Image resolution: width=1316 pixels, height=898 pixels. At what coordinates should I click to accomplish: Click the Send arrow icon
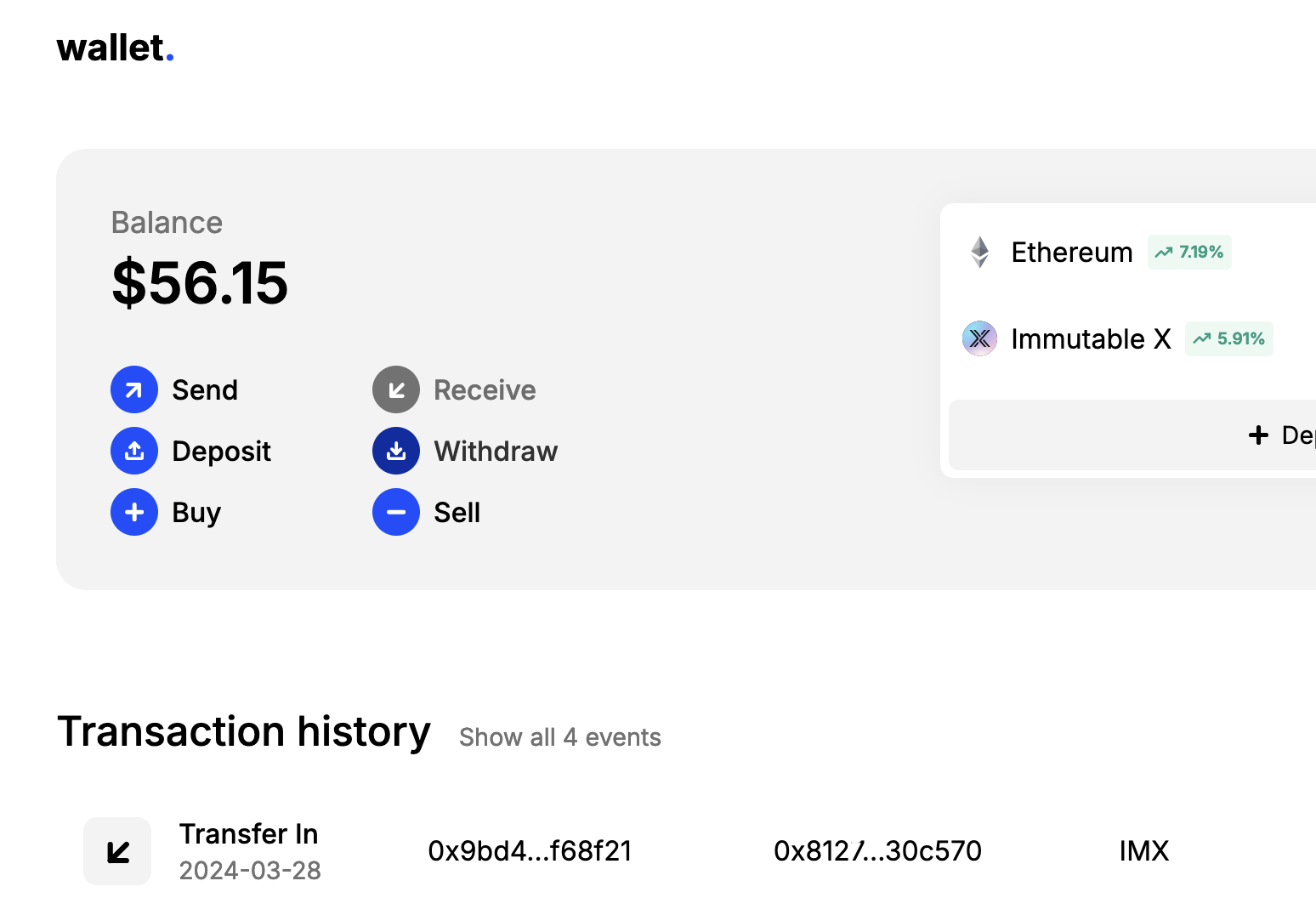[x=134, y=389]
